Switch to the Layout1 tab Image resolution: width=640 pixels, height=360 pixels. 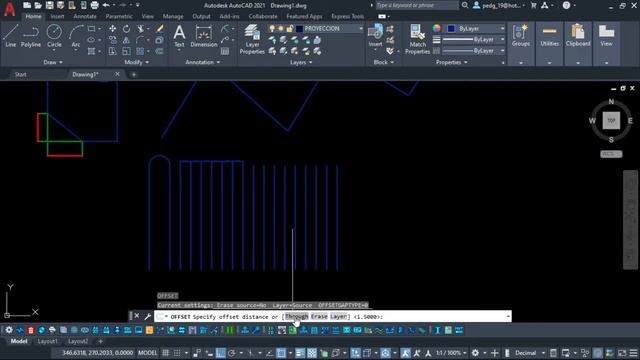pos(48,341)
